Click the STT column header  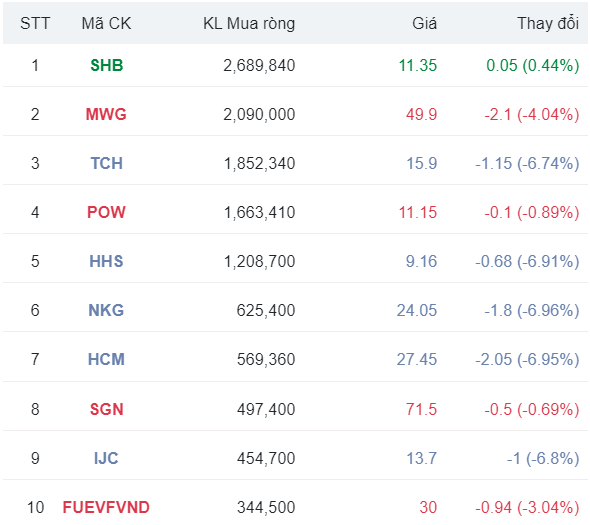(x=35, y=23)
